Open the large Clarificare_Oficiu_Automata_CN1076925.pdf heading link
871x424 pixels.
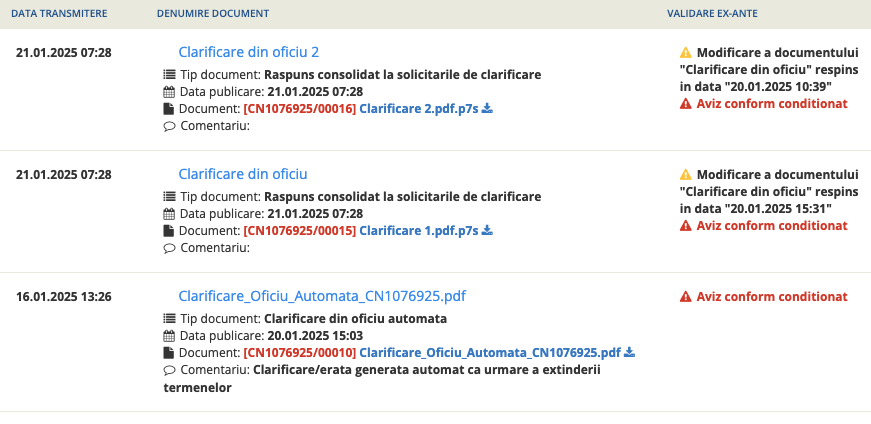pos(322,296)
